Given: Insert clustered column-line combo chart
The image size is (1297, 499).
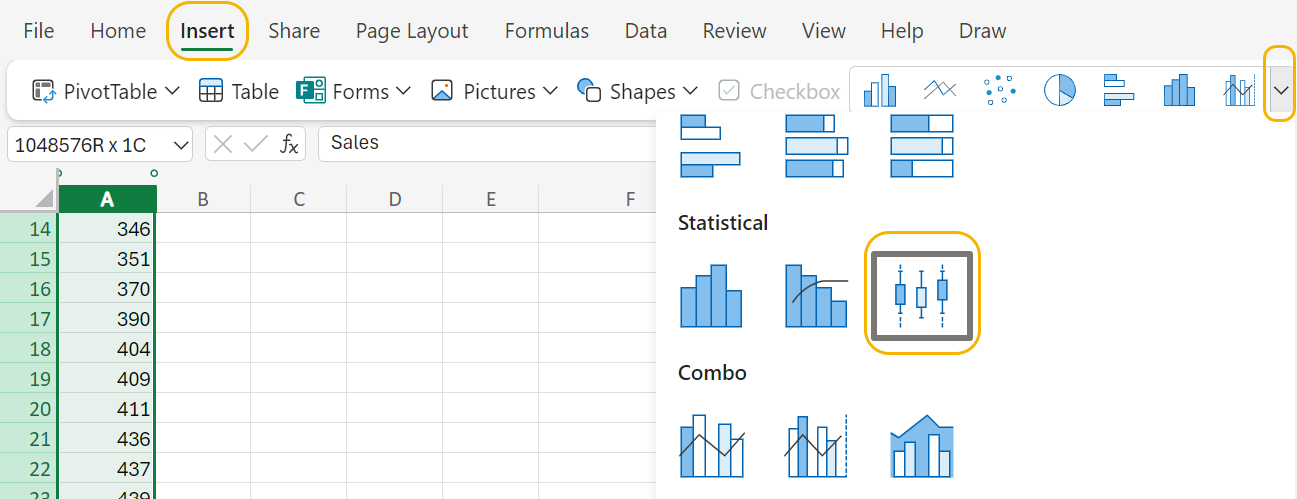Looking at the screenshot, I should [x=711, y=446].
